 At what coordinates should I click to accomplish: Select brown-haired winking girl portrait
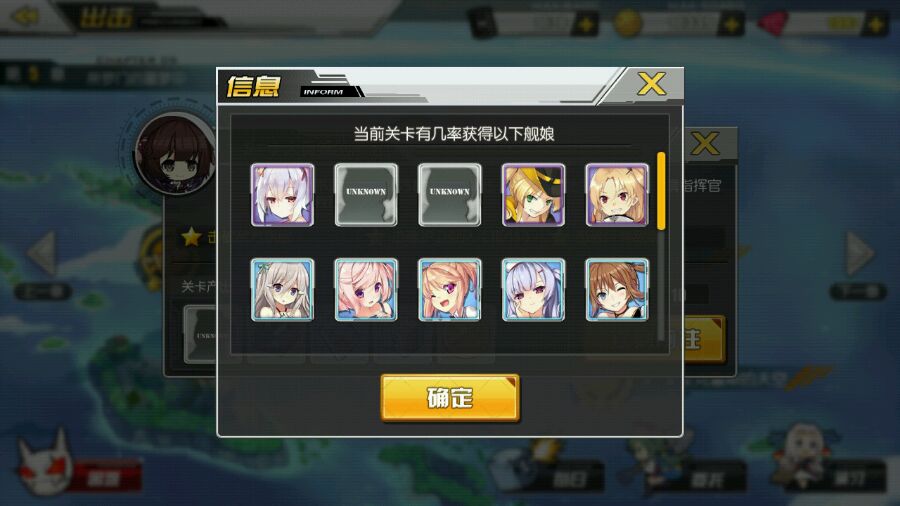pos(617,289)
